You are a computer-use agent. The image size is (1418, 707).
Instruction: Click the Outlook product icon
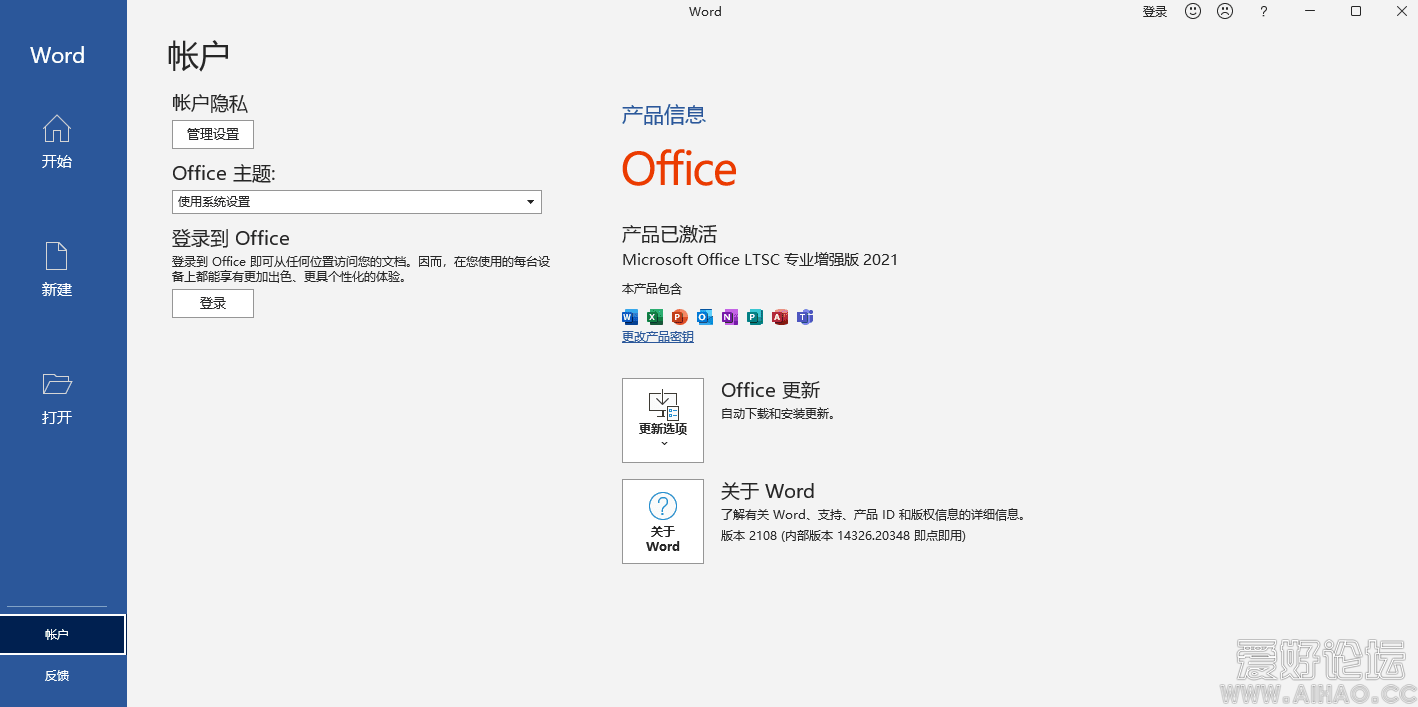705,317
